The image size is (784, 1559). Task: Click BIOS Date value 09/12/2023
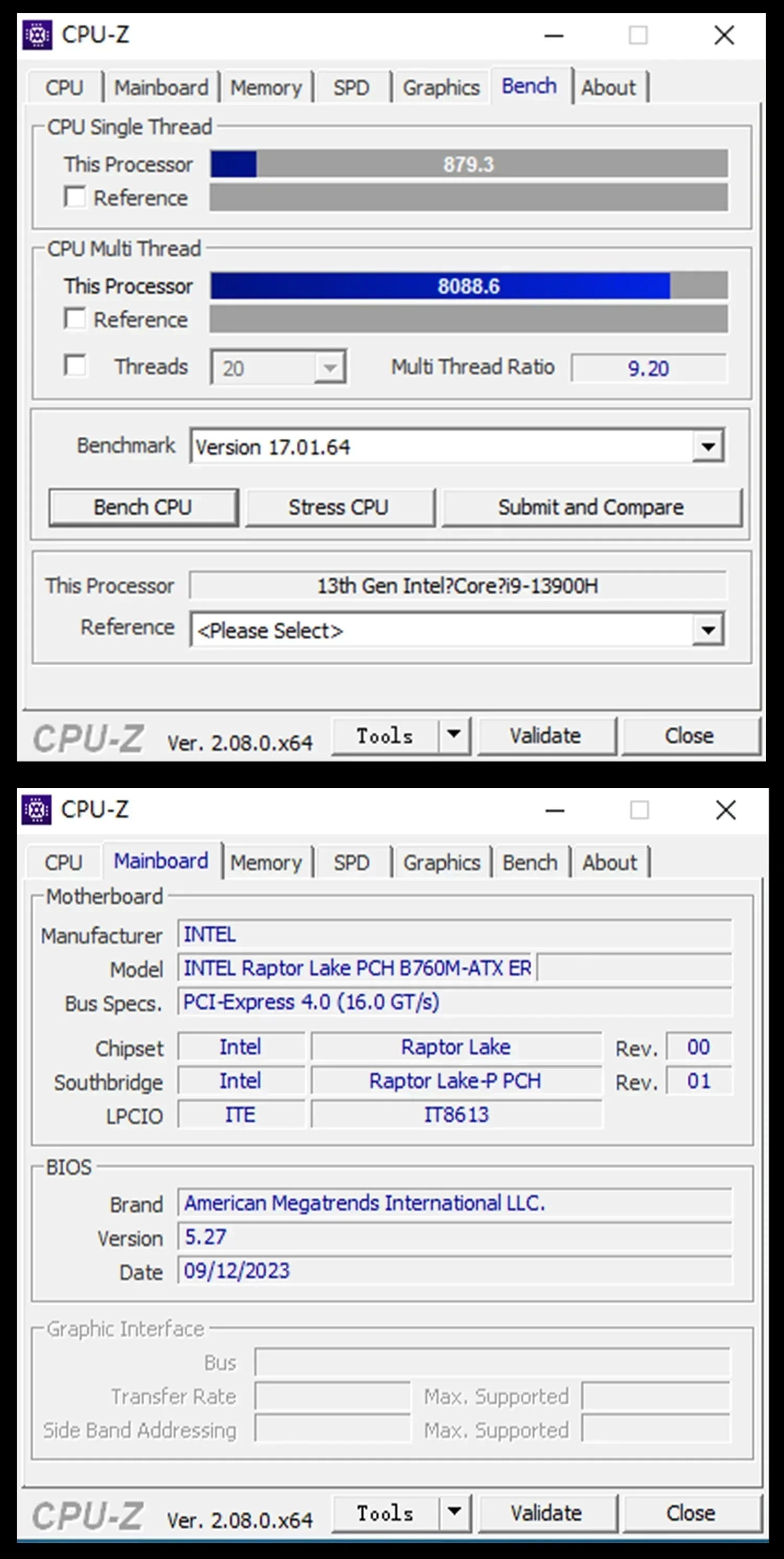click(454, 1271)
